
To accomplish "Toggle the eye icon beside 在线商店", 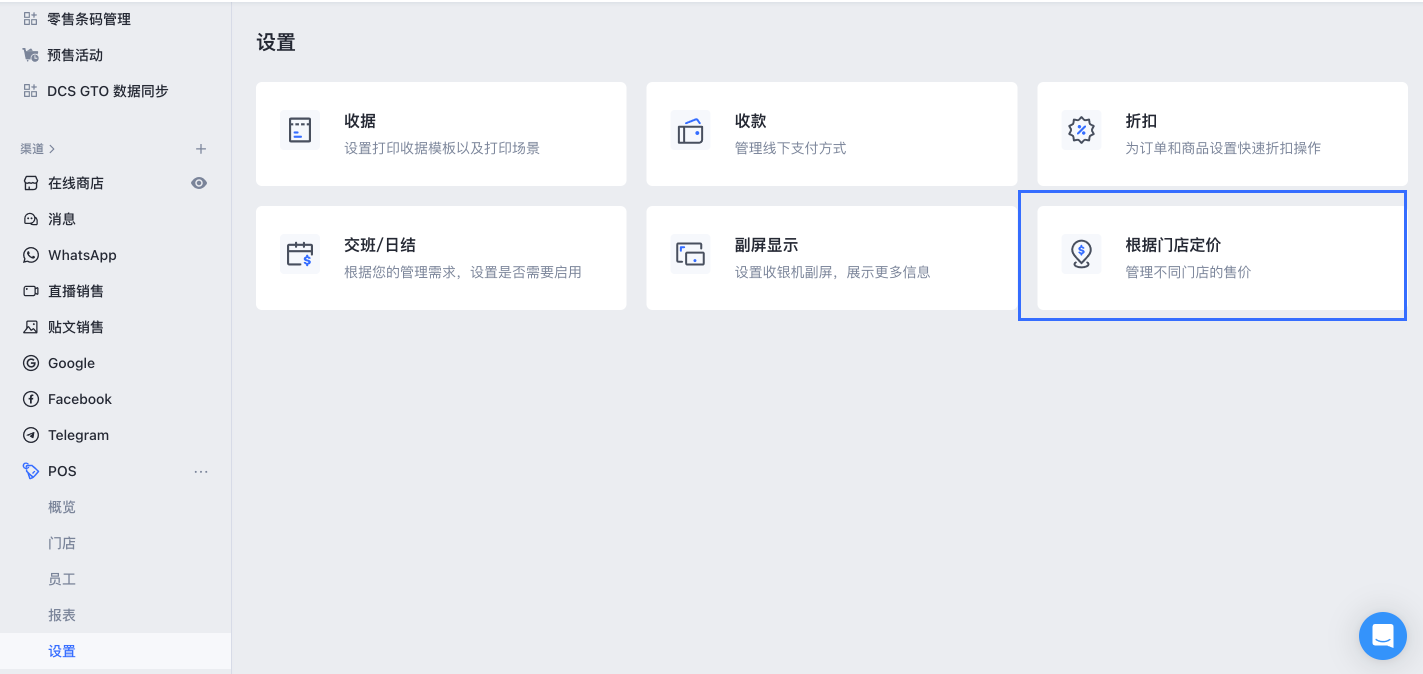I will [x=199, y=183].
